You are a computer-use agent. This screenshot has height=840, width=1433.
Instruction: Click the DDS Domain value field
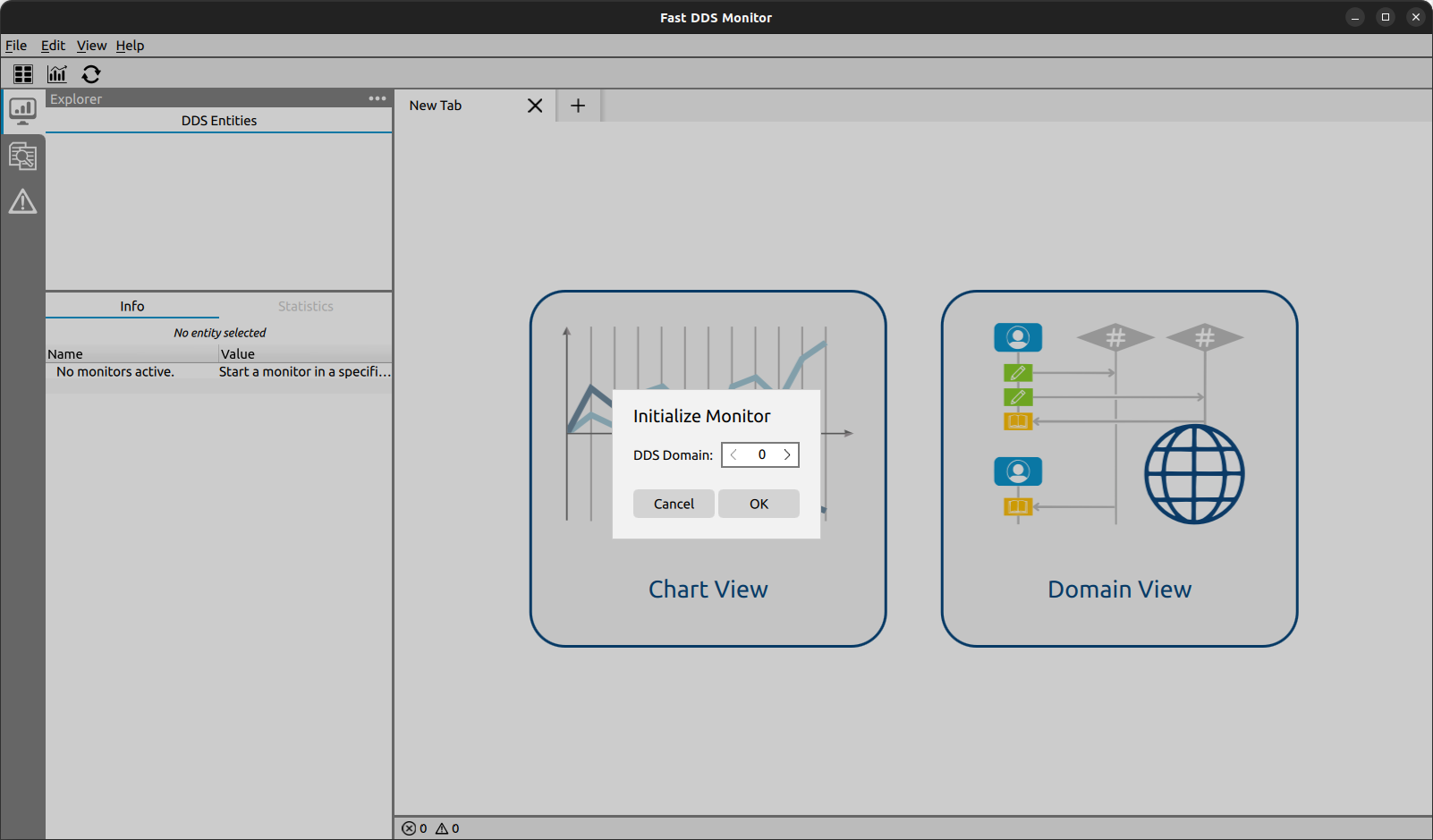pyautogui.click(x=761, y=454)
